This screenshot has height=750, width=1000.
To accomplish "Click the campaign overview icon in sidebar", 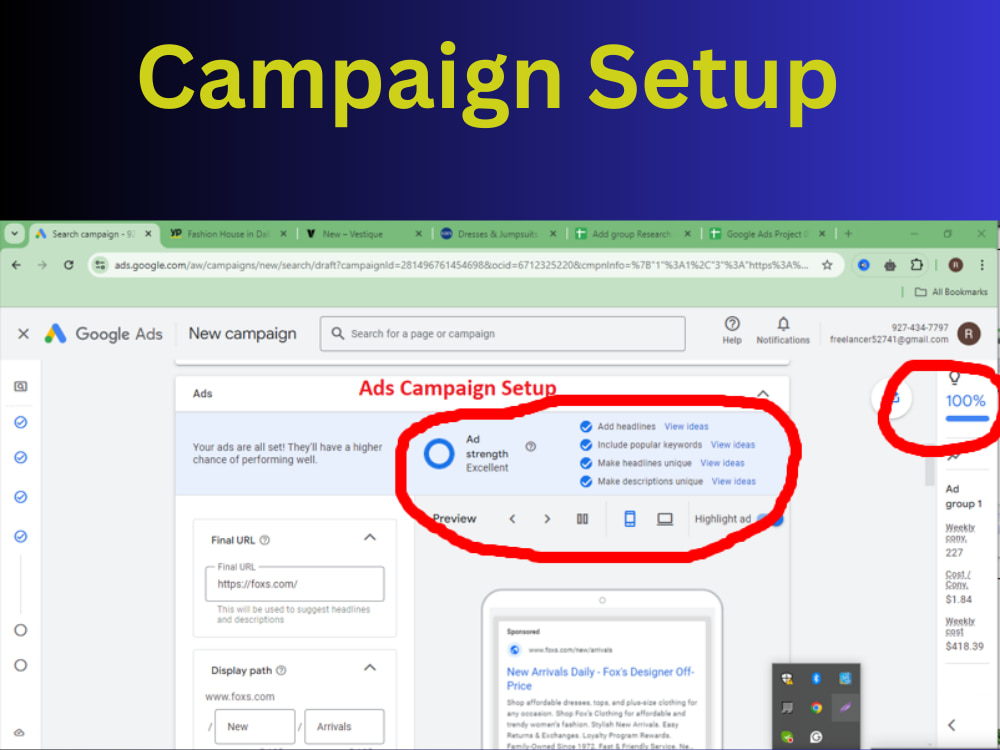I will pyautogui.click(x=20, y=386).
